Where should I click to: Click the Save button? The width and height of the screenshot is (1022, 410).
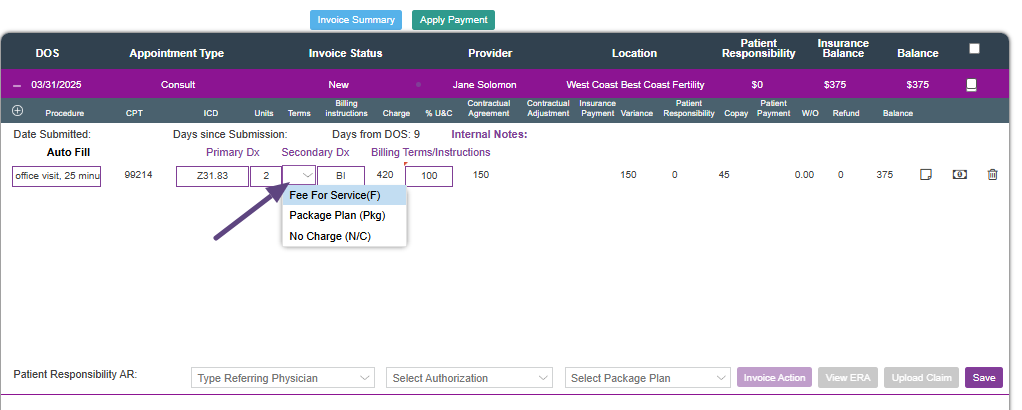[x=983, y=378]
